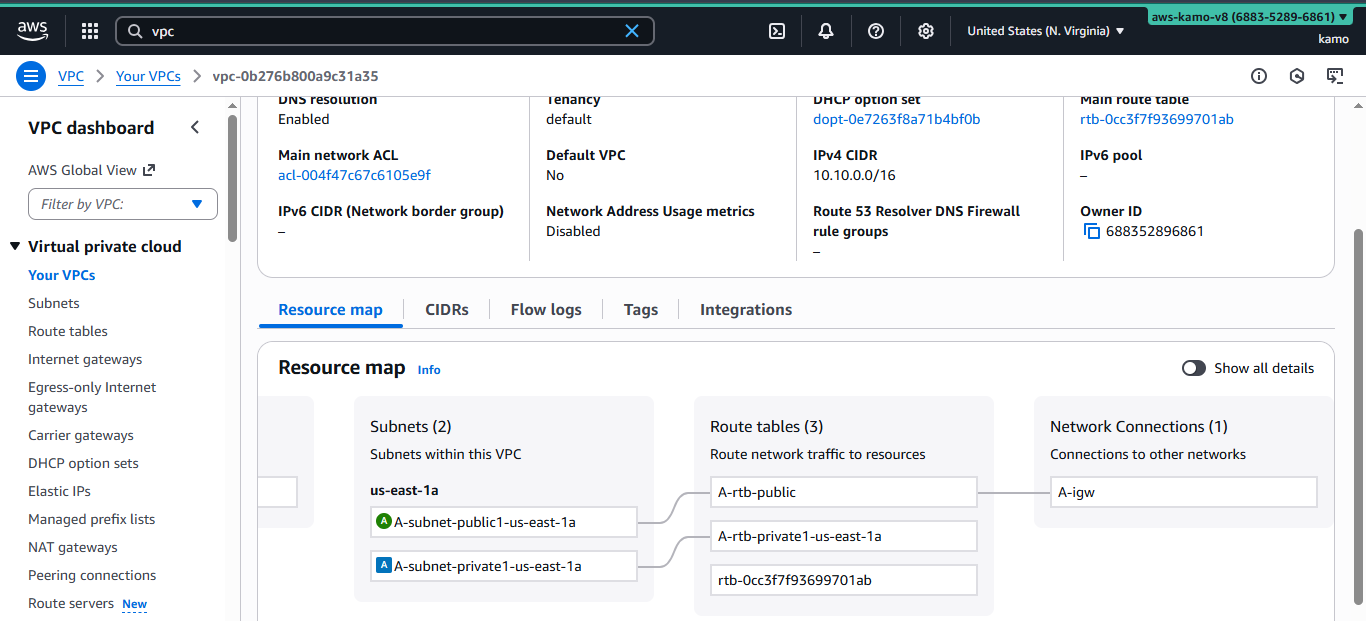Open the settings gear icon
This screenshot has width=1366, height=621.
[925, 31]
